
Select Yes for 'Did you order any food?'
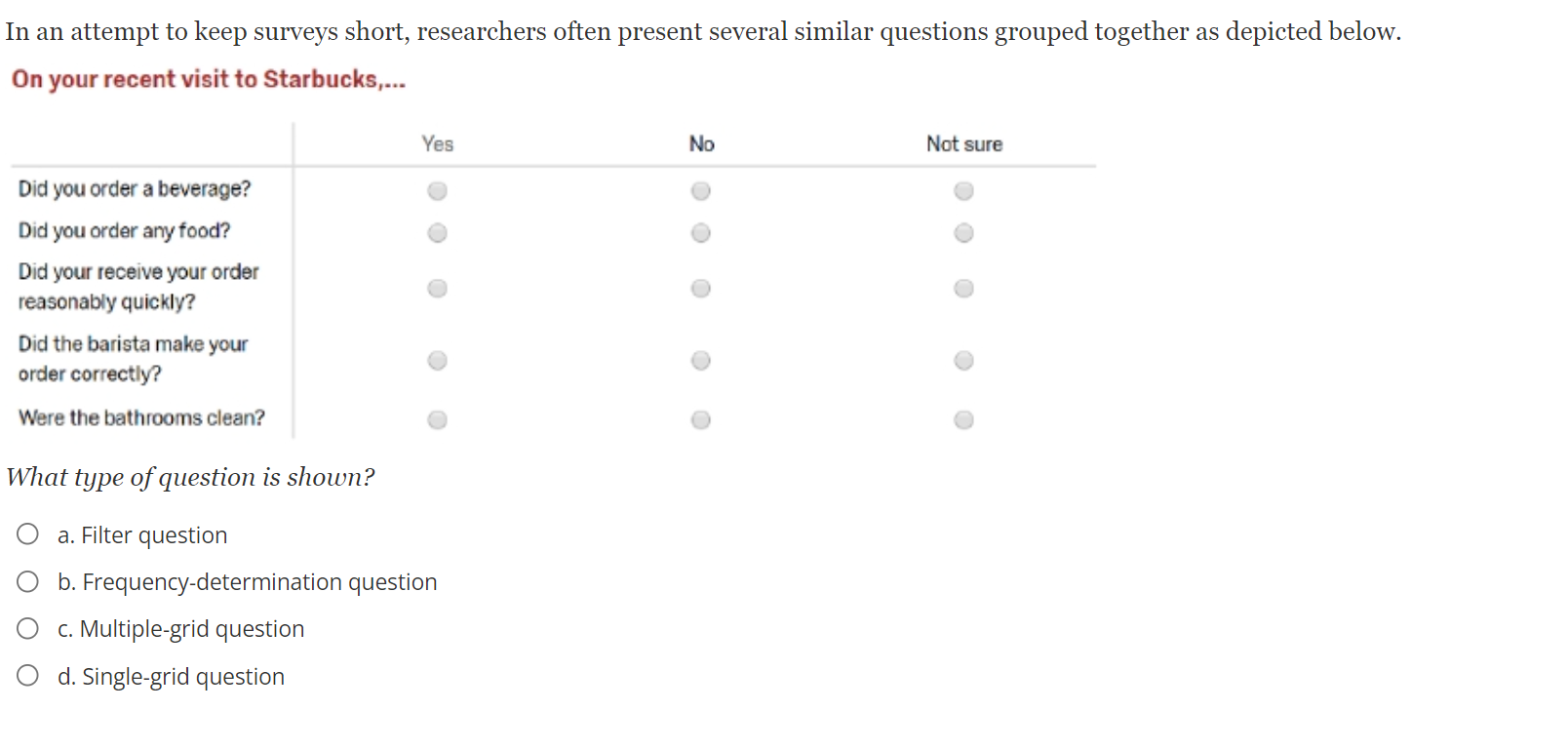click(437, 232)
